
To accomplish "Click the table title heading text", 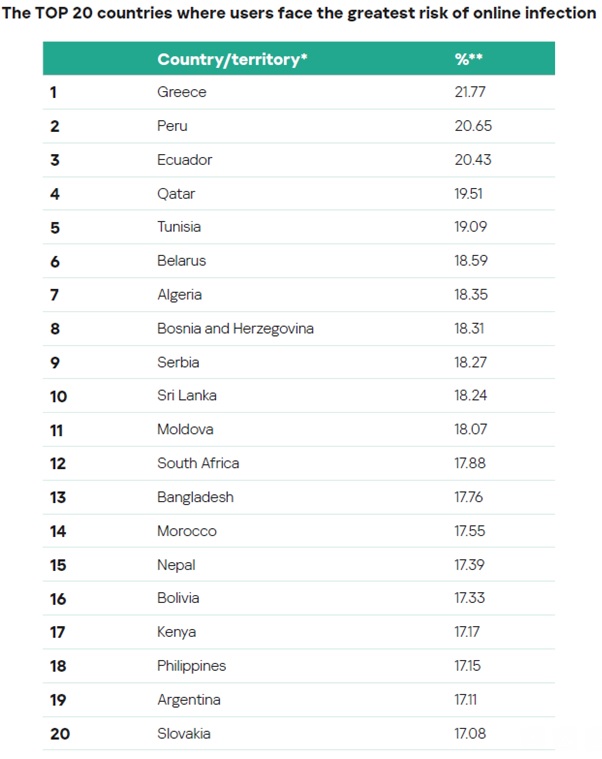I will (x=299, y=13).
